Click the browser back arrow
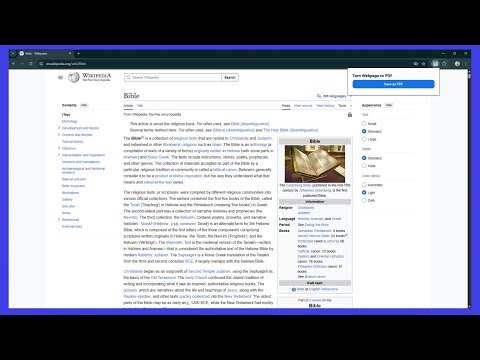480x360 pixels. click(x=13, y=64)
